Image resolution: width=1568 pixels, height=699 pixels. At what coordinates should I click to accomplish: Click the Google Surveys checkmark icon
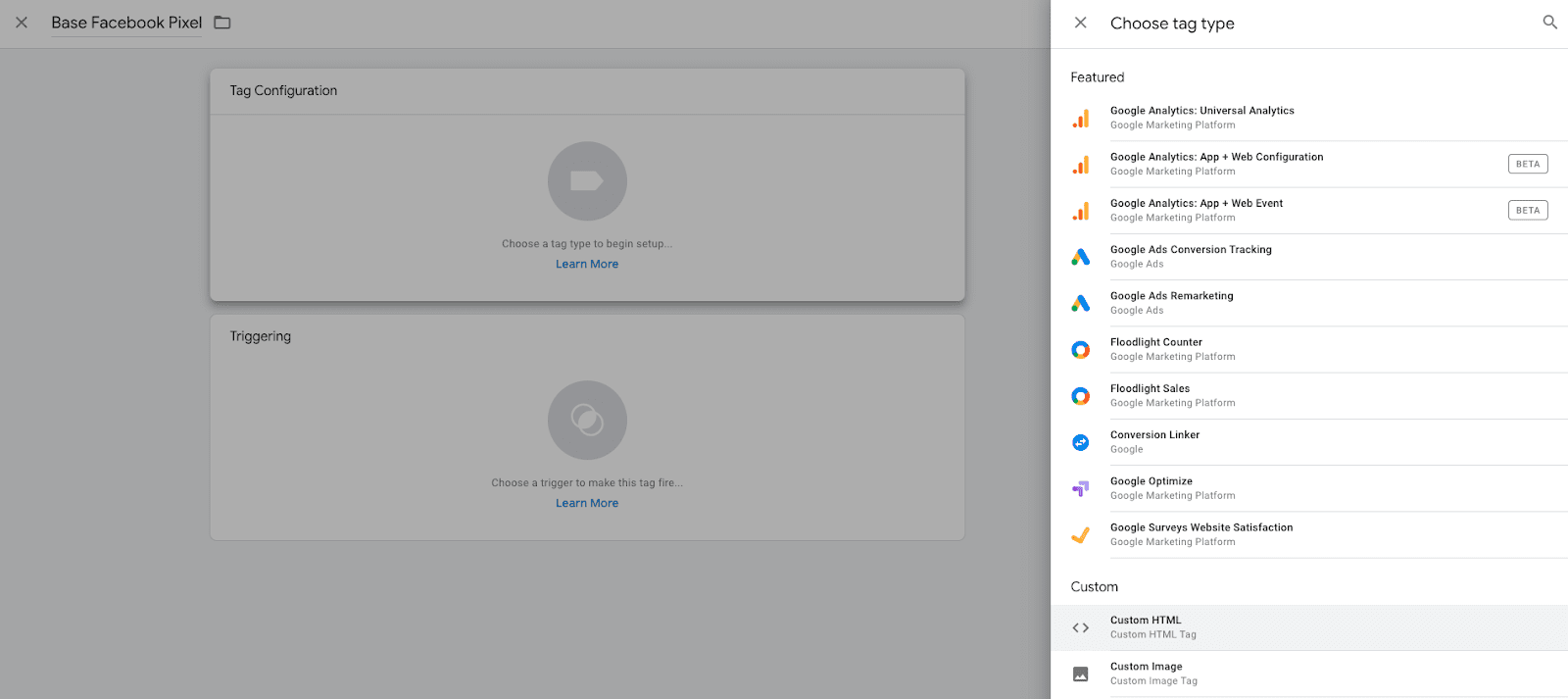tap(1081, 535)
